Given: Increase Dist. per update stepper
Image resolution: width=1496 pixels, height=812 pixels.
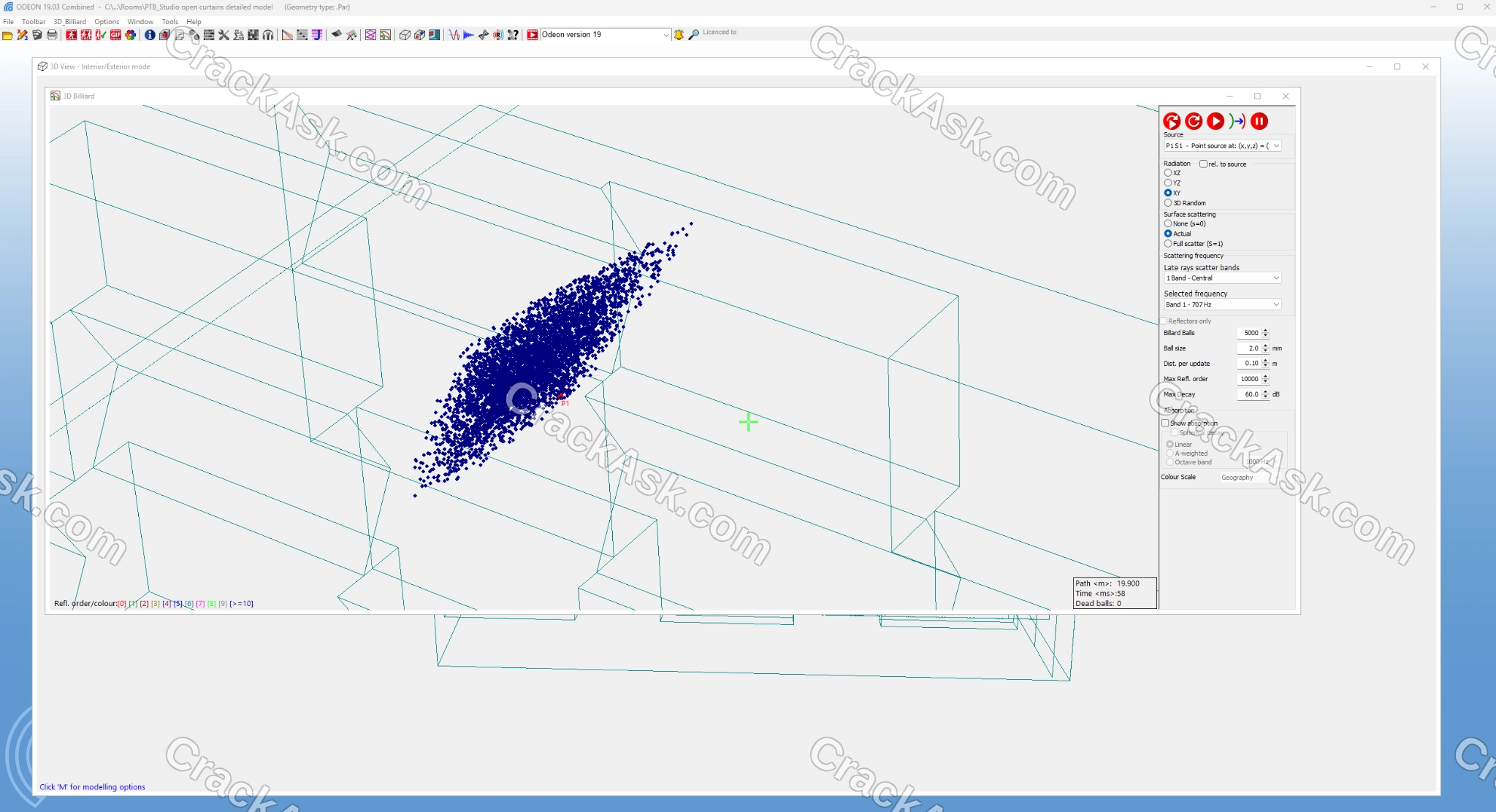Looking at the screenshot, I should (x=1266, y=361).
